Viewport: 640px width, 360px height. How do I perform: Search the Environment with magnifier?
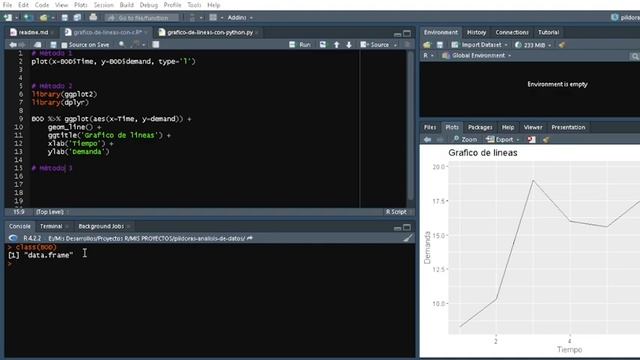click(x=635, y=56)
